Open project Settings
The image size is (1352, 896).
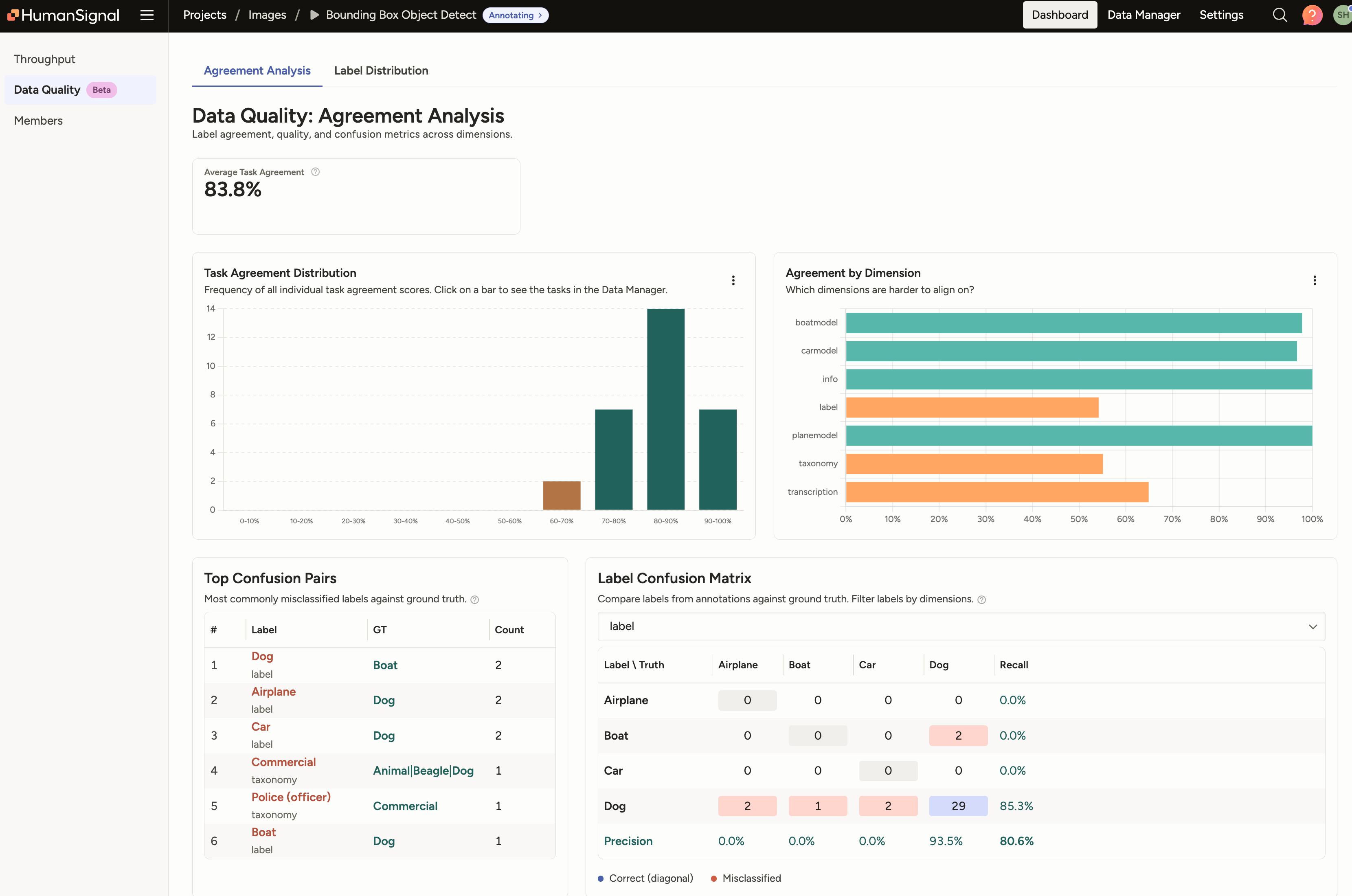[x=1221, y=15]
